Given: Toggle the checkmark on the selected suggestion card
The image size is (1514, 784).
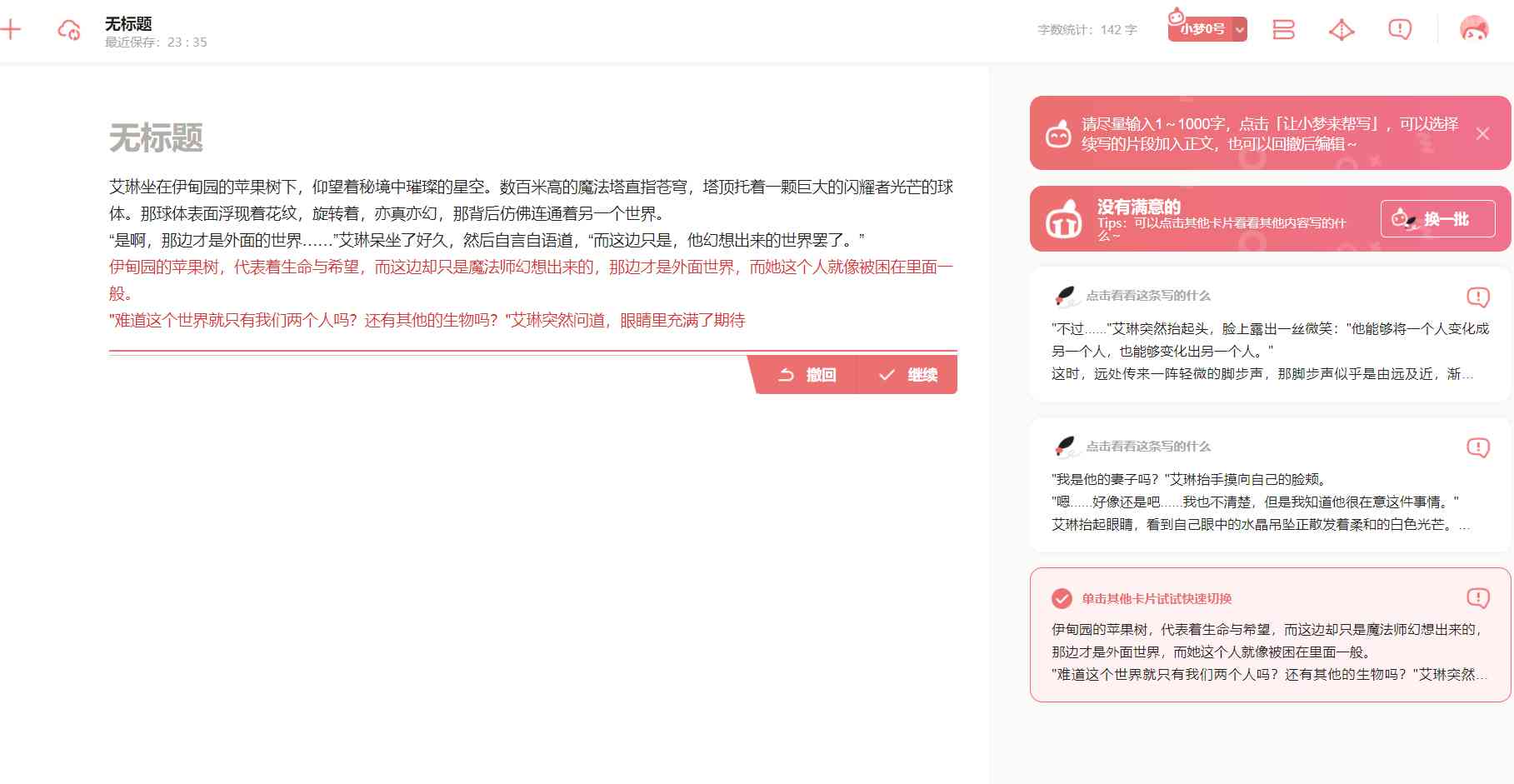Looking at the screenshot, I should tap(1062, 598).
